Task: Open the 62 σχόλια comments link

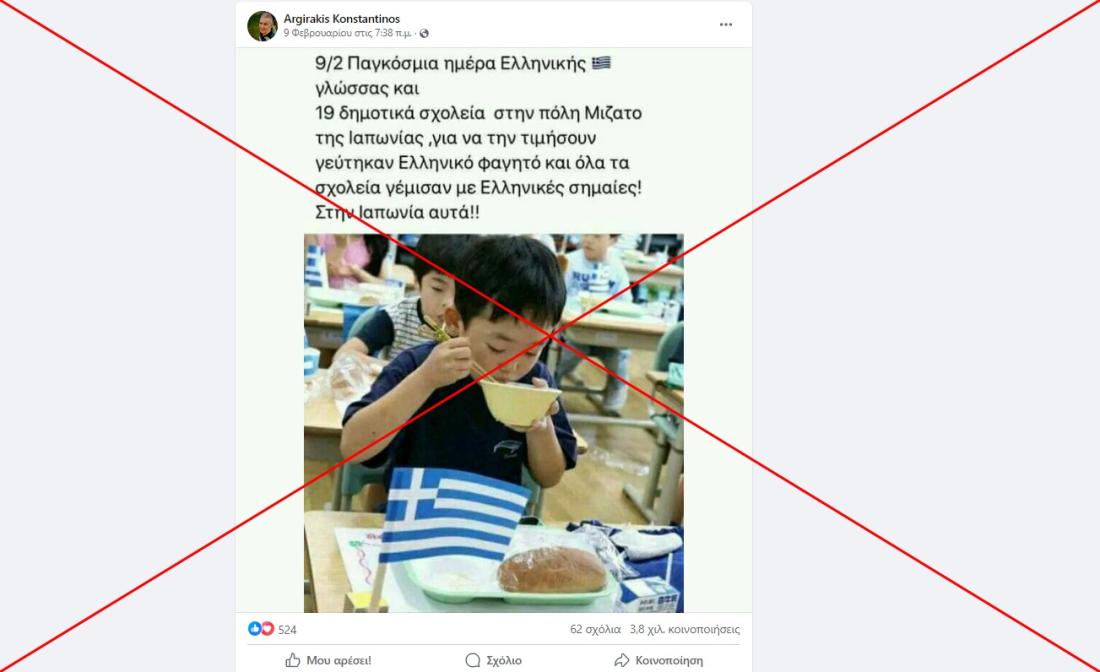Action: click(x=595, y=629)
